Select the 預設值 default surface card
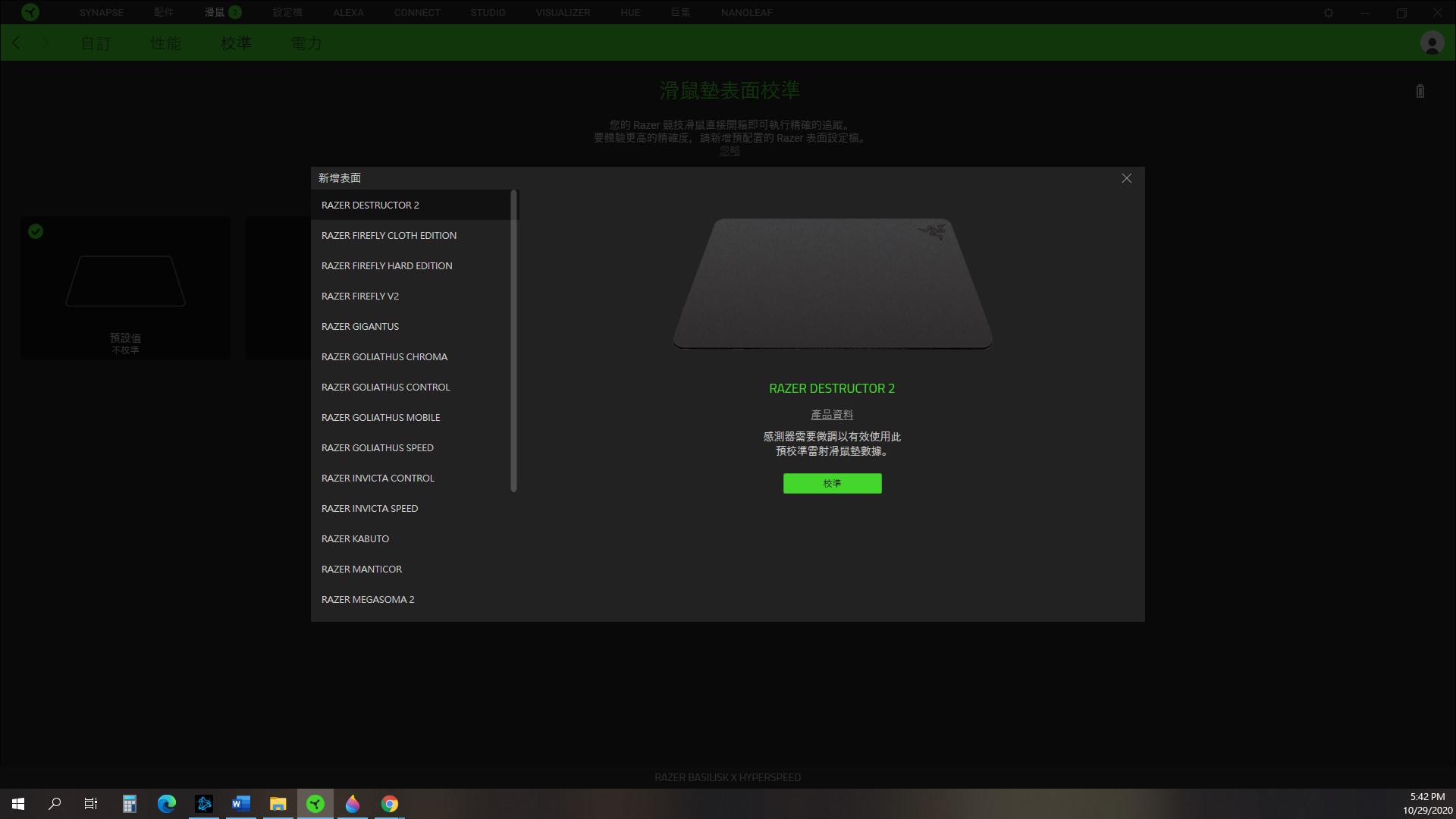The width and height of the screenshot is (1456, 819). 125,288
